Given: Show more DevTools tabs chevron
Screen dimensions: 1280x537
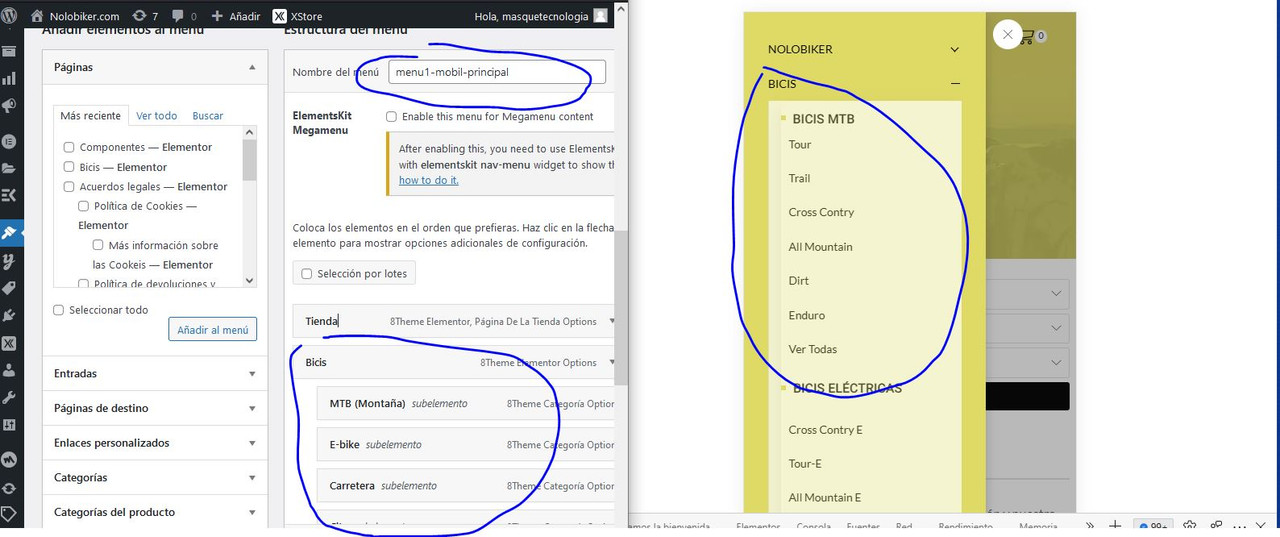Looking at the screenshot, I should pos(1090,526).
